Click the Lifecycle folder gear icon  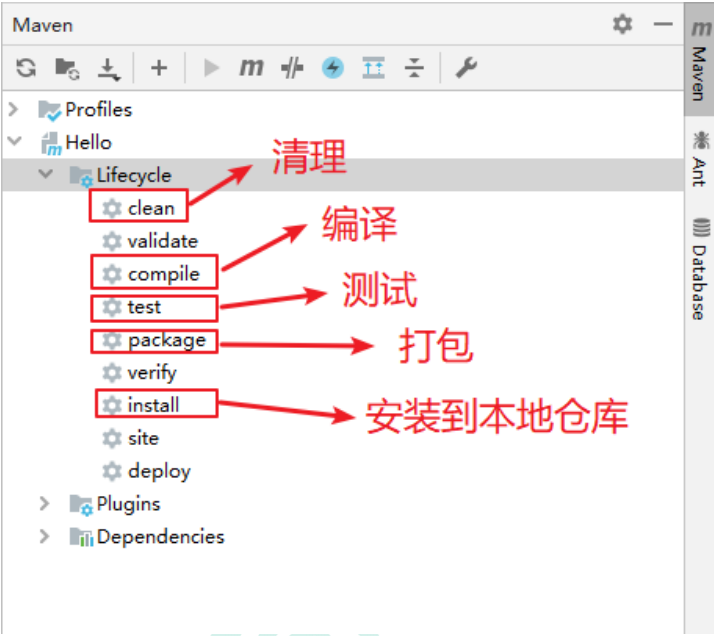point(81,176)
